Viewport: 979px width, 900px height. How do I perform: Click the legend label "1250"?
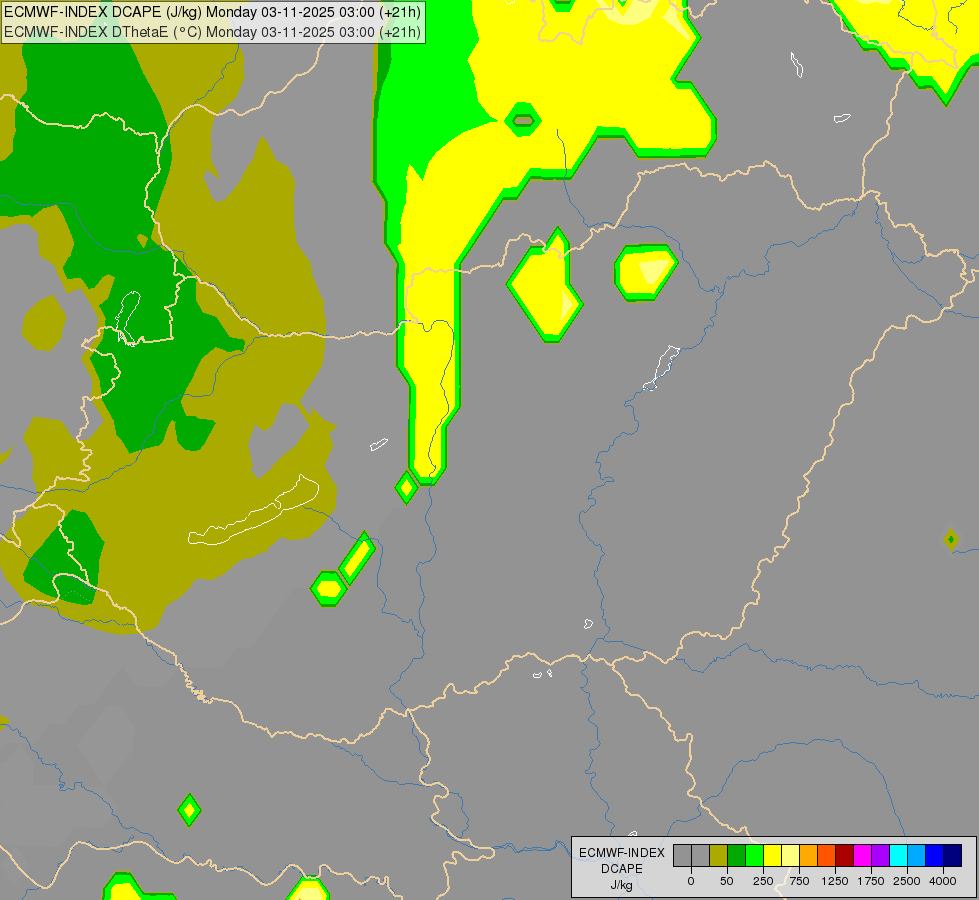tap(835, 881)
